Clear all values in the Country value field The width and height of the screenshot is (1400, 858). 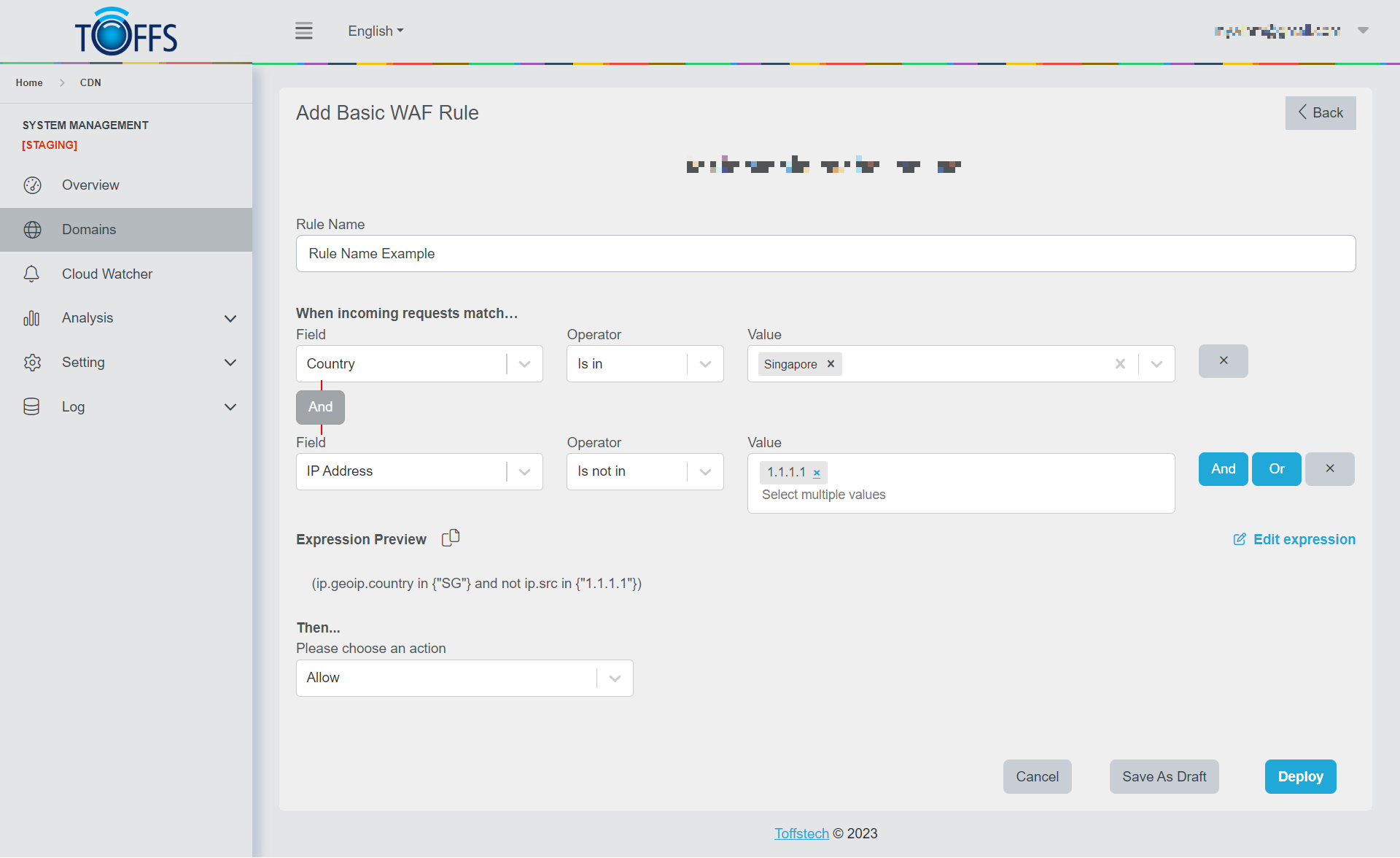(1120, 364)
